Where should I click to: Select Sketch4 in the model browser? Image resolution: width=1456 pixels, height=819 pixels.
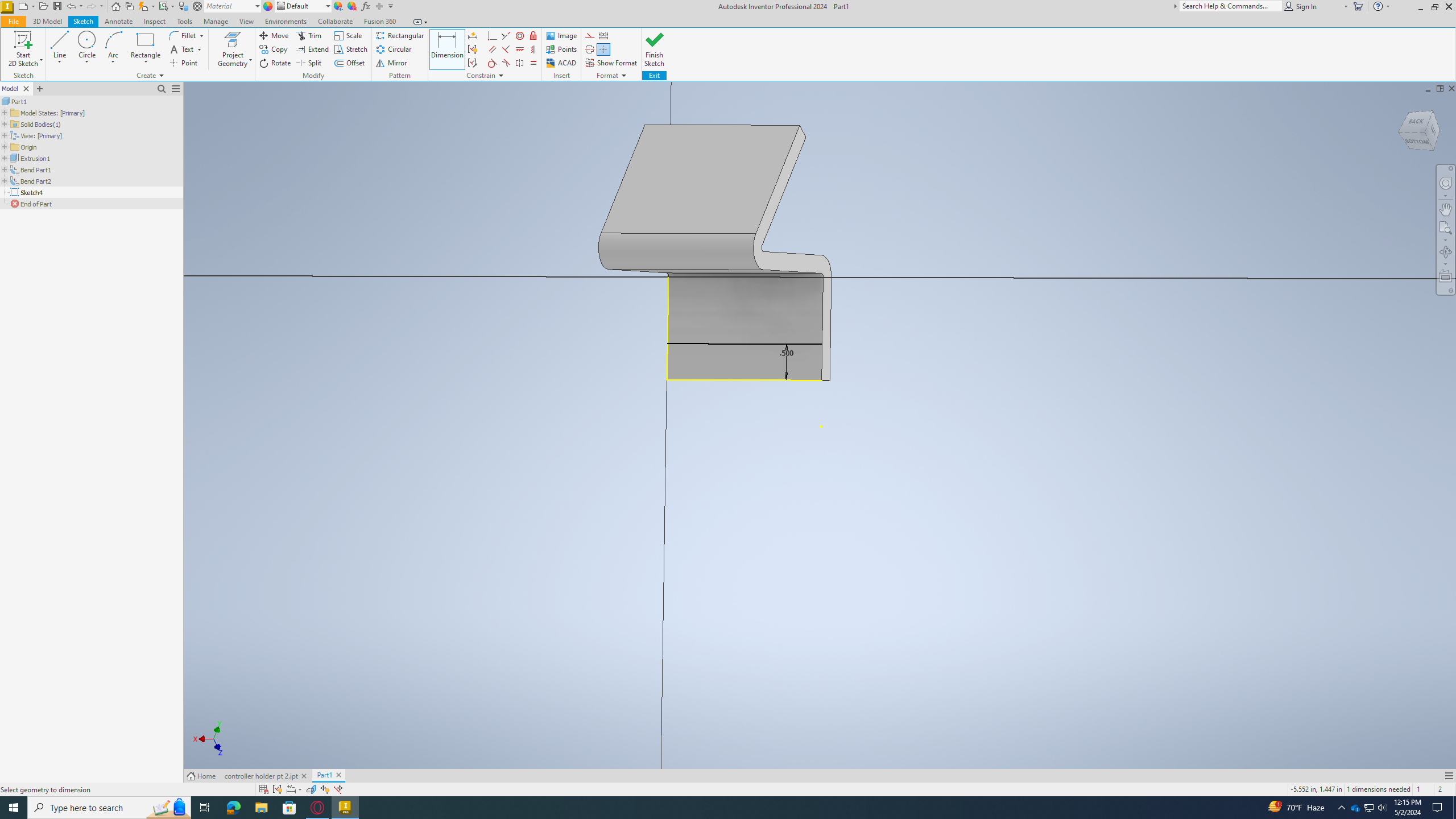coord(31,192)
